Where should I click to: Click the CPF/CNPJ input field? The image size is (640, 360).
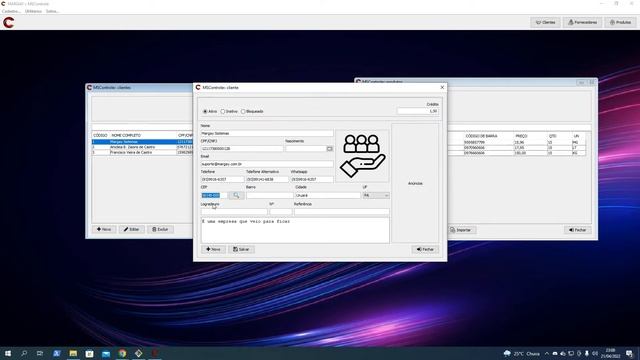tap(242, 149)
